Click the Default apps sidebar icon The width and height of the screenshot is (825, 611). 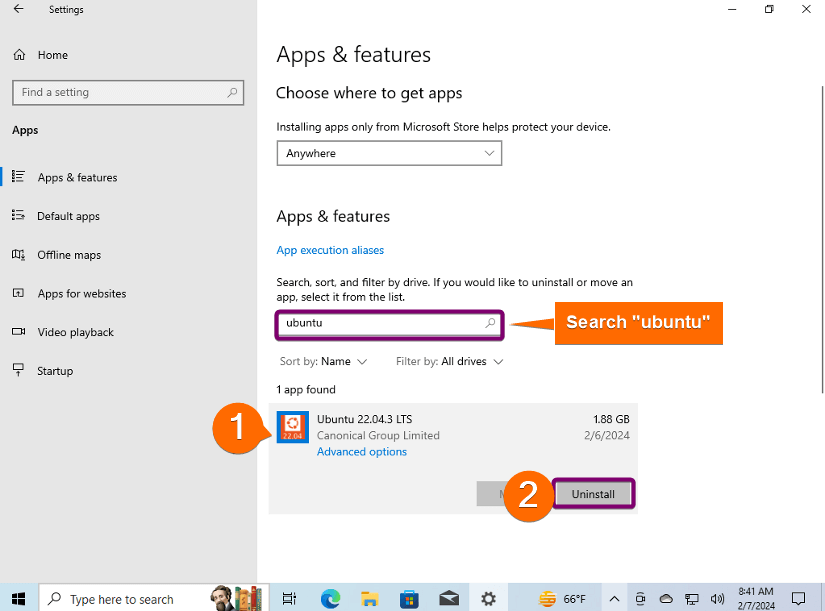(x=18, y=215)
